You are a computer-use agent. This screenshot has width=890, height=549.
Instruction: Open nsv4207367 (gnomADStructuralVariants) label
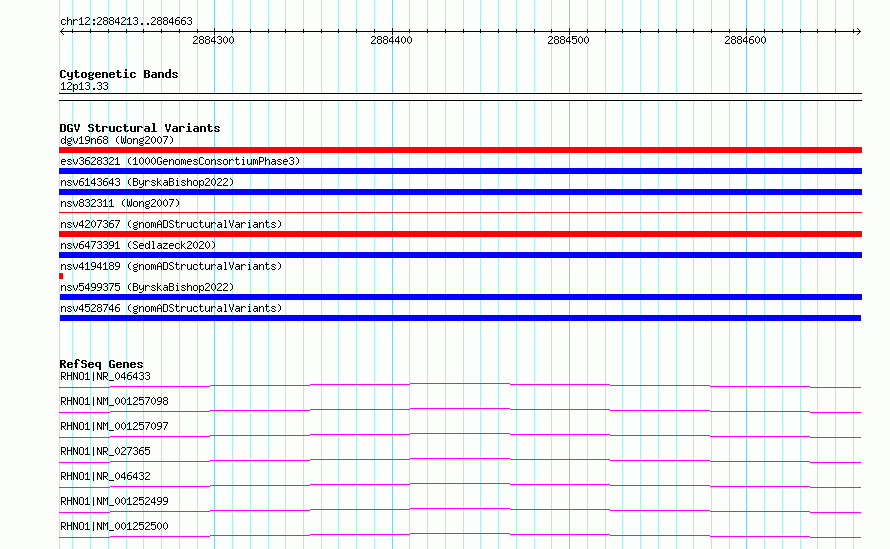(171, 224)
